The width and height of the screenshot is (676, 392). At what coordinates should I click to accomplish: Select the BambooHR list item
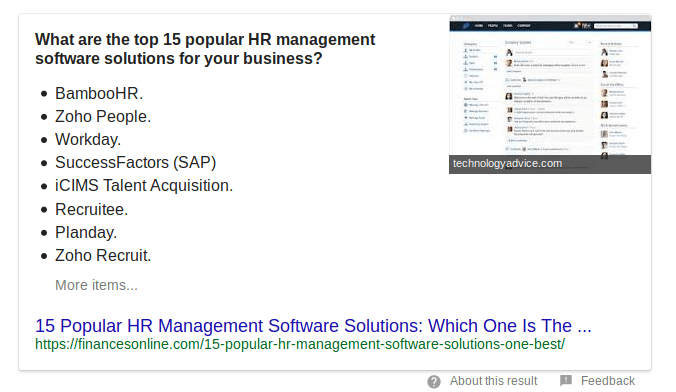[99, 94]
